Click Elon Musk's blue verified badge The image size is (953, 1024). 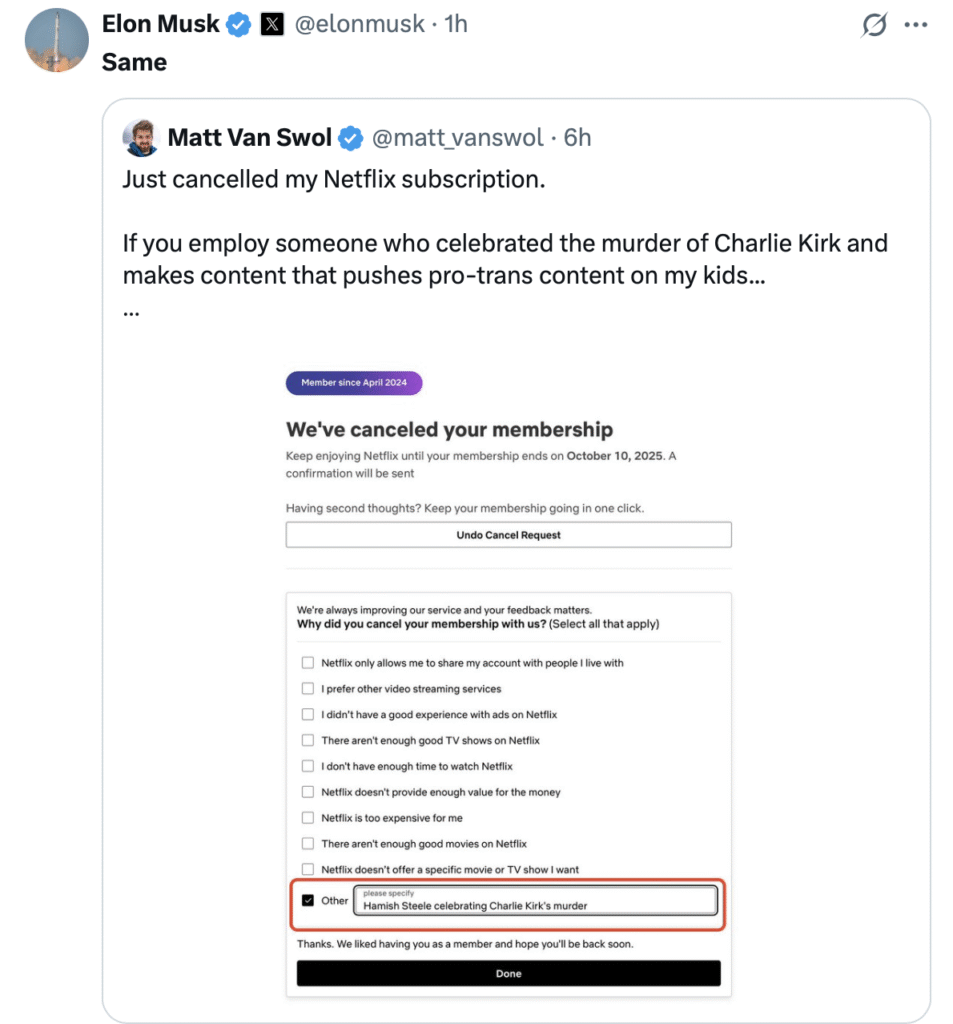(x=238, y=25)
